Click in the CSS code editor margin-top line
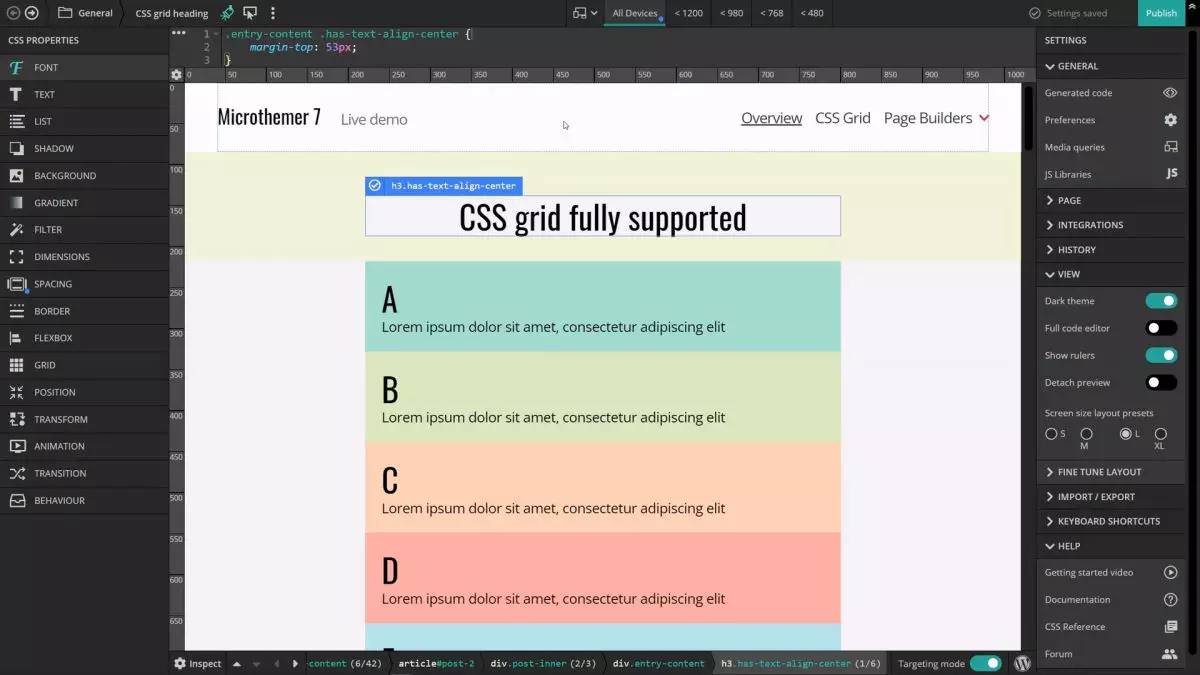Viewport: 1200px width, 675px height. (x=302, y=47)
